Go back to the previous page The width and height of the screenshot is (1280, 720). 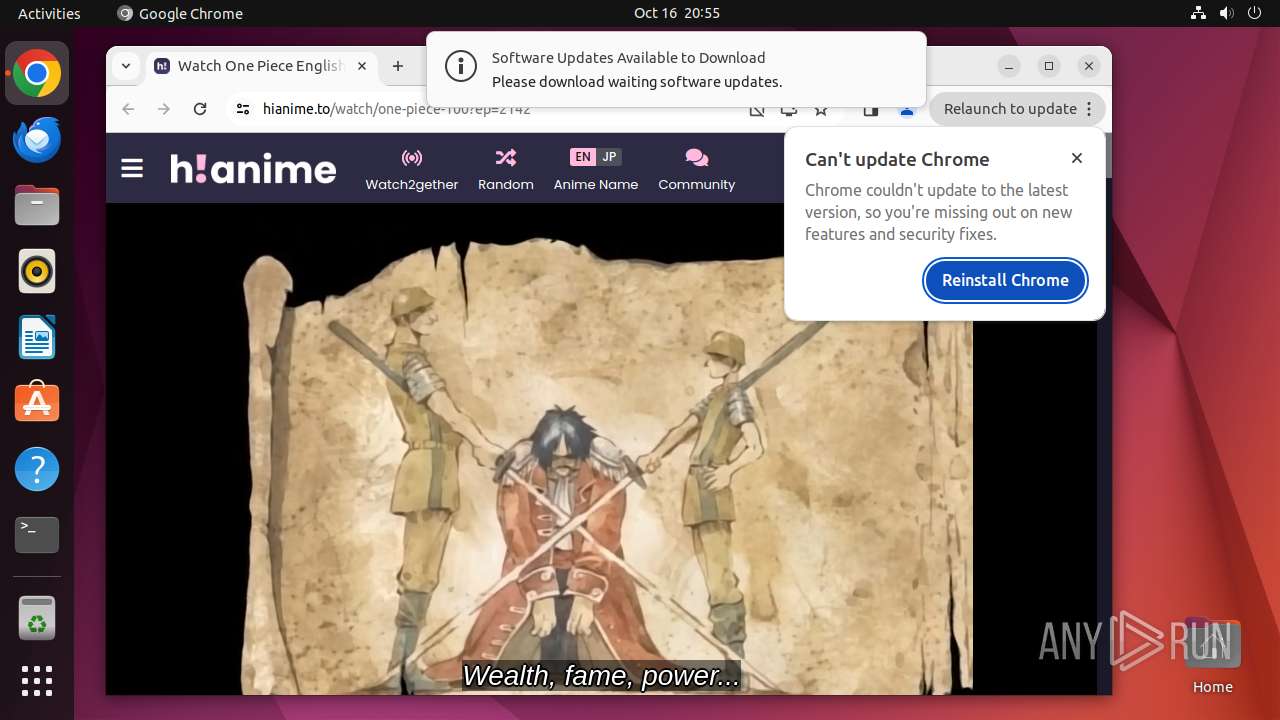point(128,109)
